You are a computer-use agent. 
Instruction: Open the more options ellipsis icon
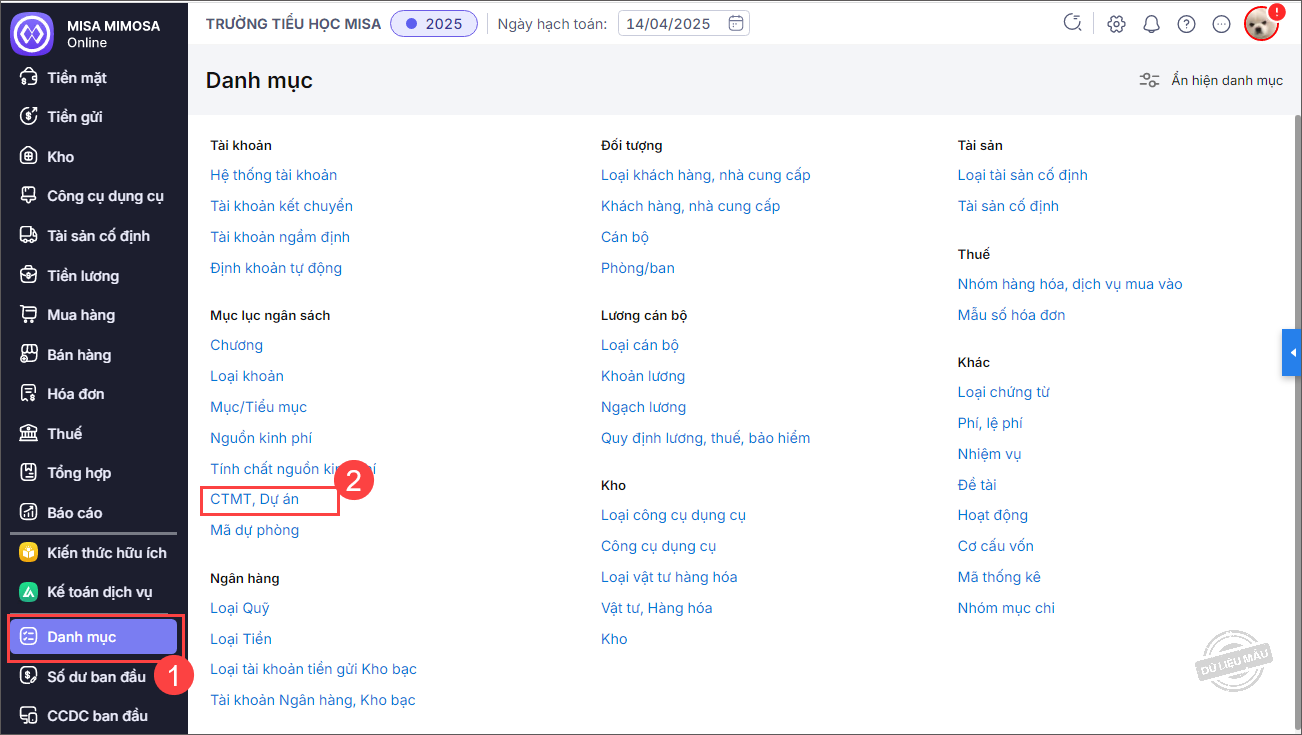tap(1221, 24)
